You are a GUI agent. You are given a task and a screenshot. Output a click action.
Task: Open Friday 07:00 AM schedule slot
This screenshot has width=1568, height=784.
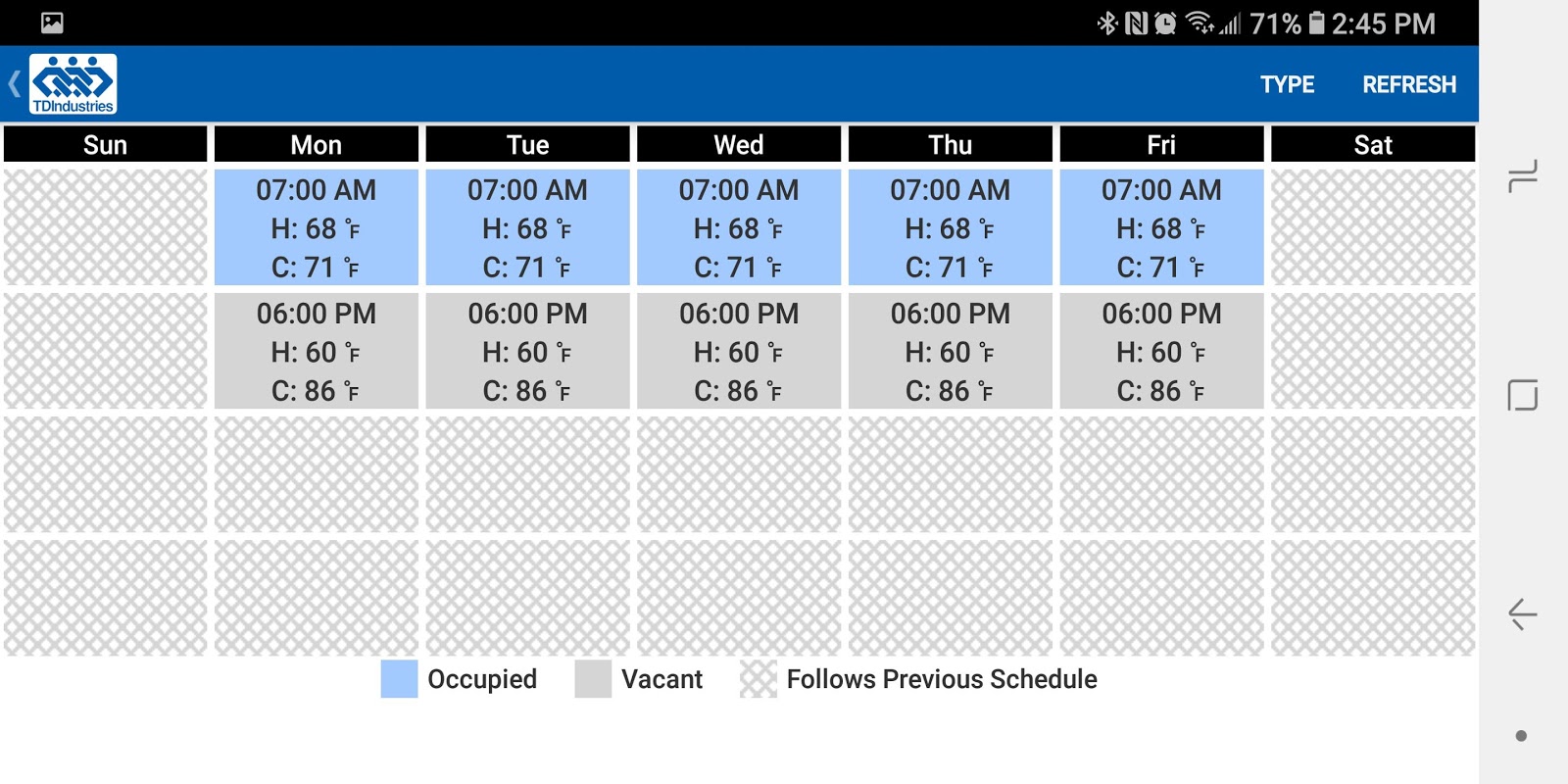(1161, 227)
